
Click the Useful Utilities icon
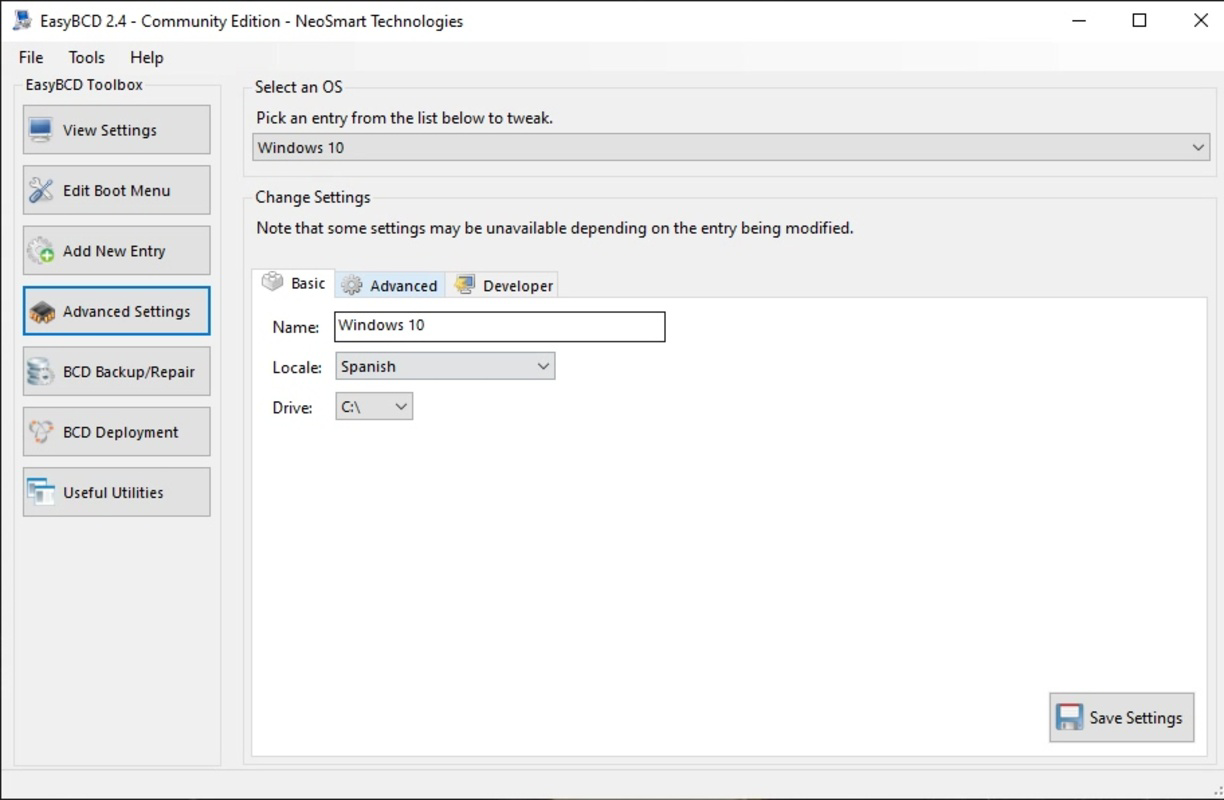40,492
